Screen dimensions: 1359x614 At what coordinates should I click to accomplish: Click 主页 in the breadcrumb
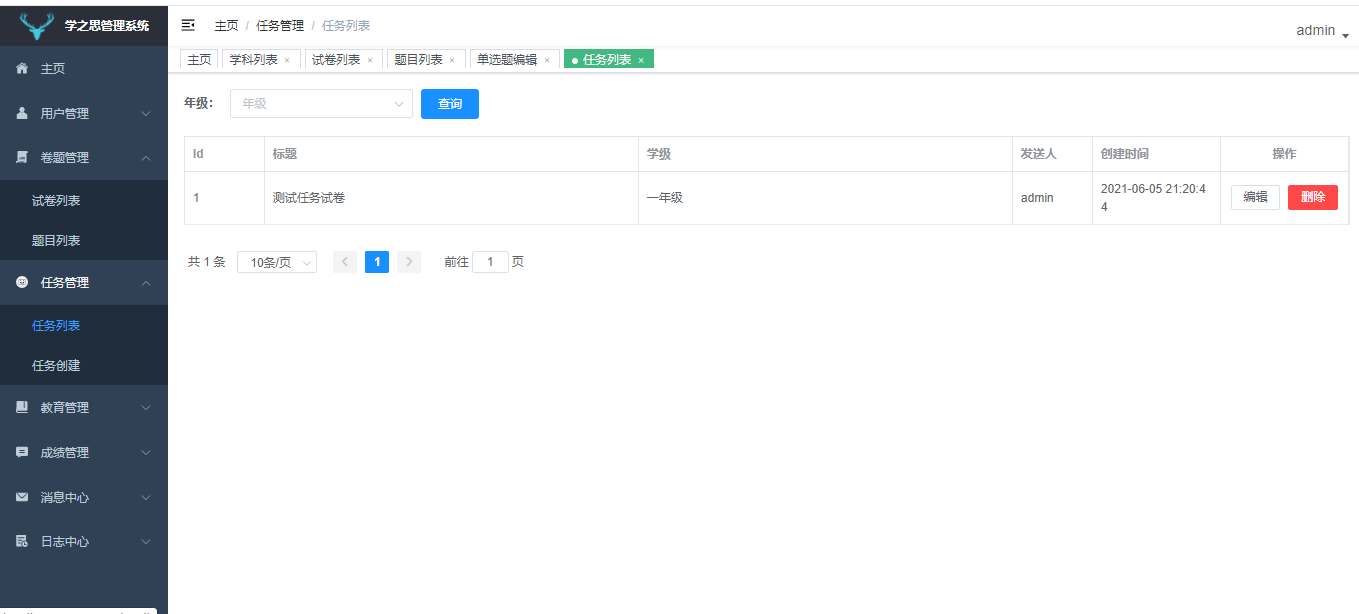(x=226, y=26)
